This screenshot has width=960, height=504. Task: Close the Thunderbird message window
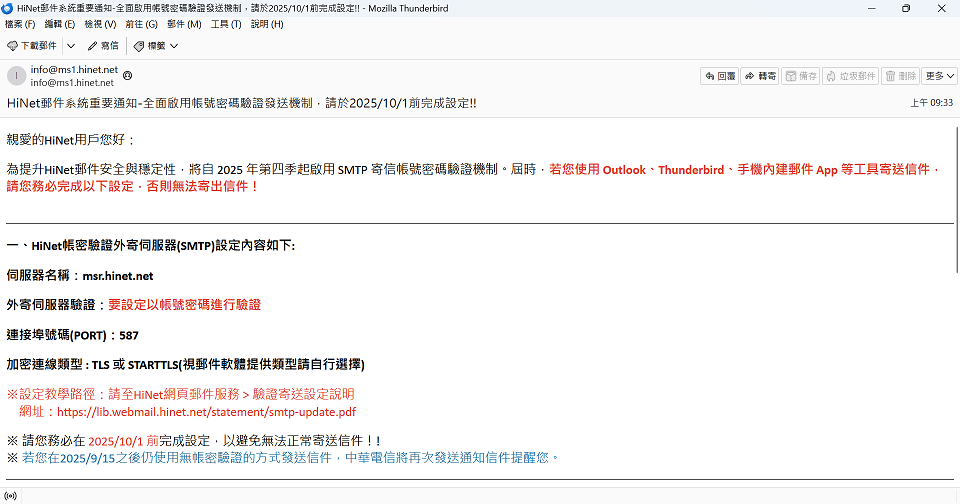pos(942,8)
